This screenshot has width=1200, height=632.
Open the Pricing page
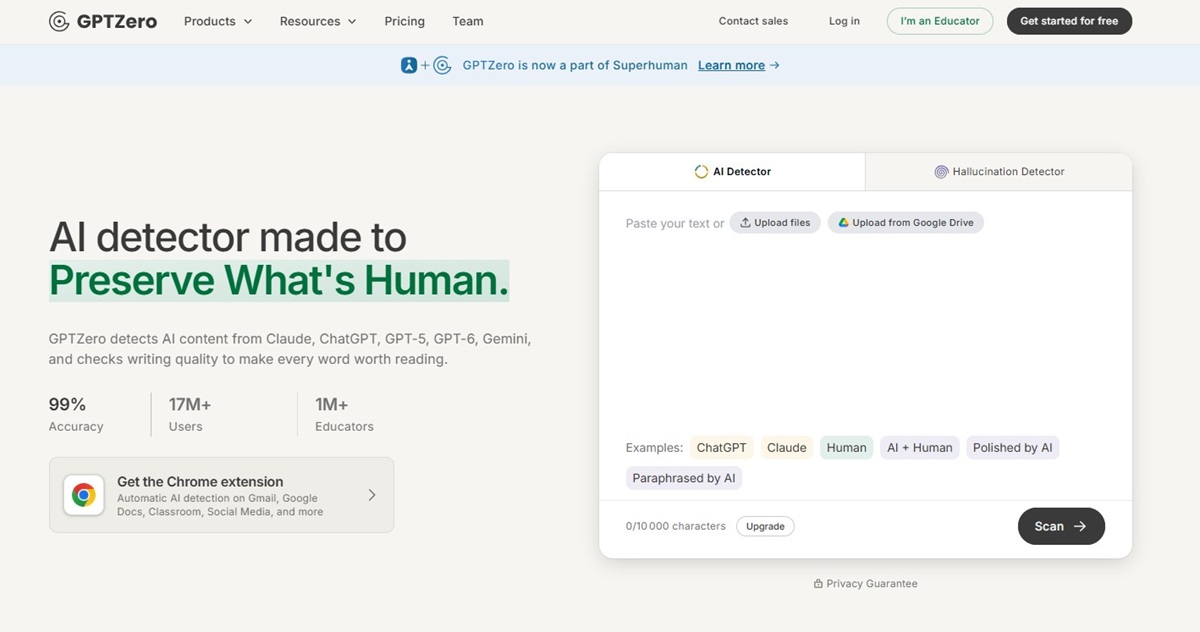pos(404,21)
